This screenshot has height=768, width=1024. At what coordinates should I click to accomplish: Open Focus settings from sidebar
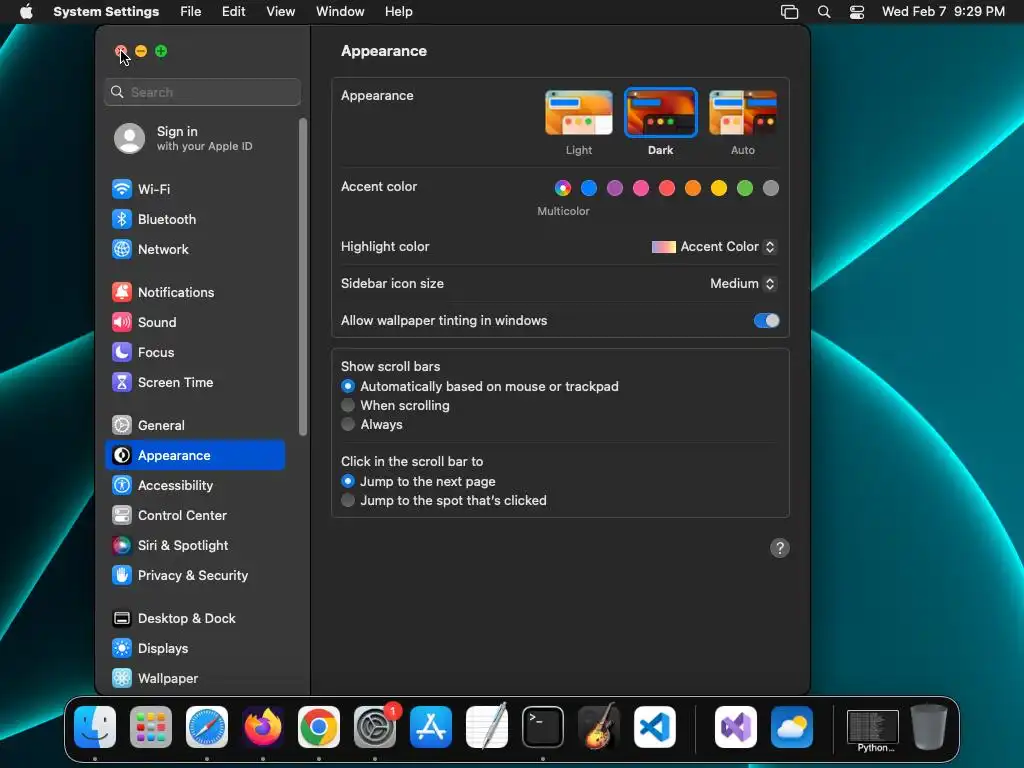click(x=195, y=353)
